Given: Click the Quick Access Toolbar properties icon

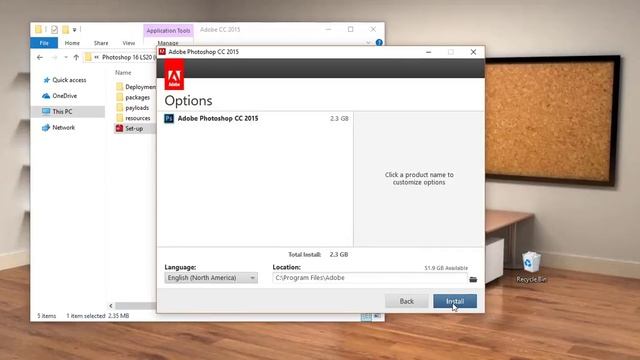Looking at the screenshot, I should [54, 29].
